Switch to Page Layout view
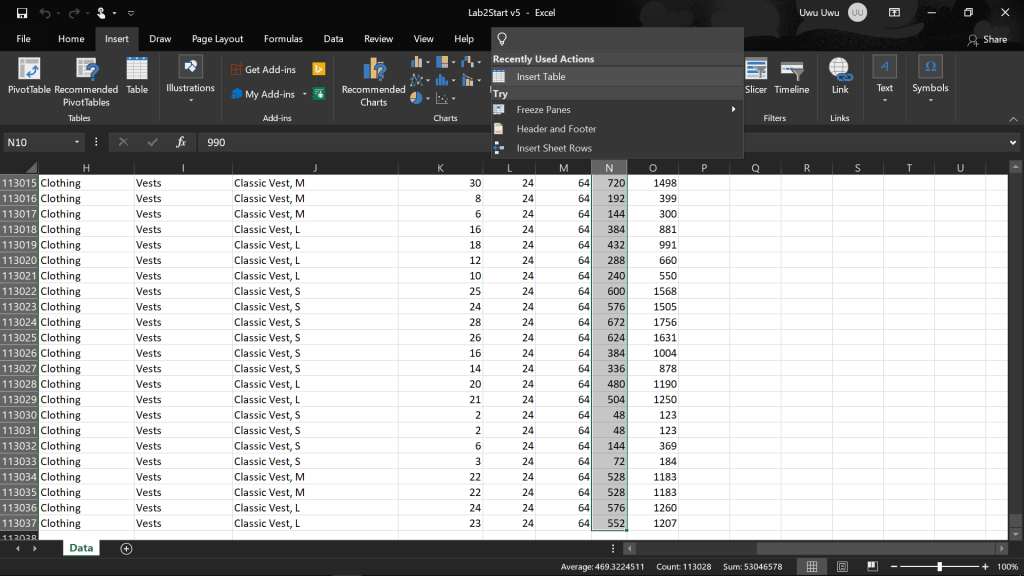 pyautogui.click(x=841, y=567)
